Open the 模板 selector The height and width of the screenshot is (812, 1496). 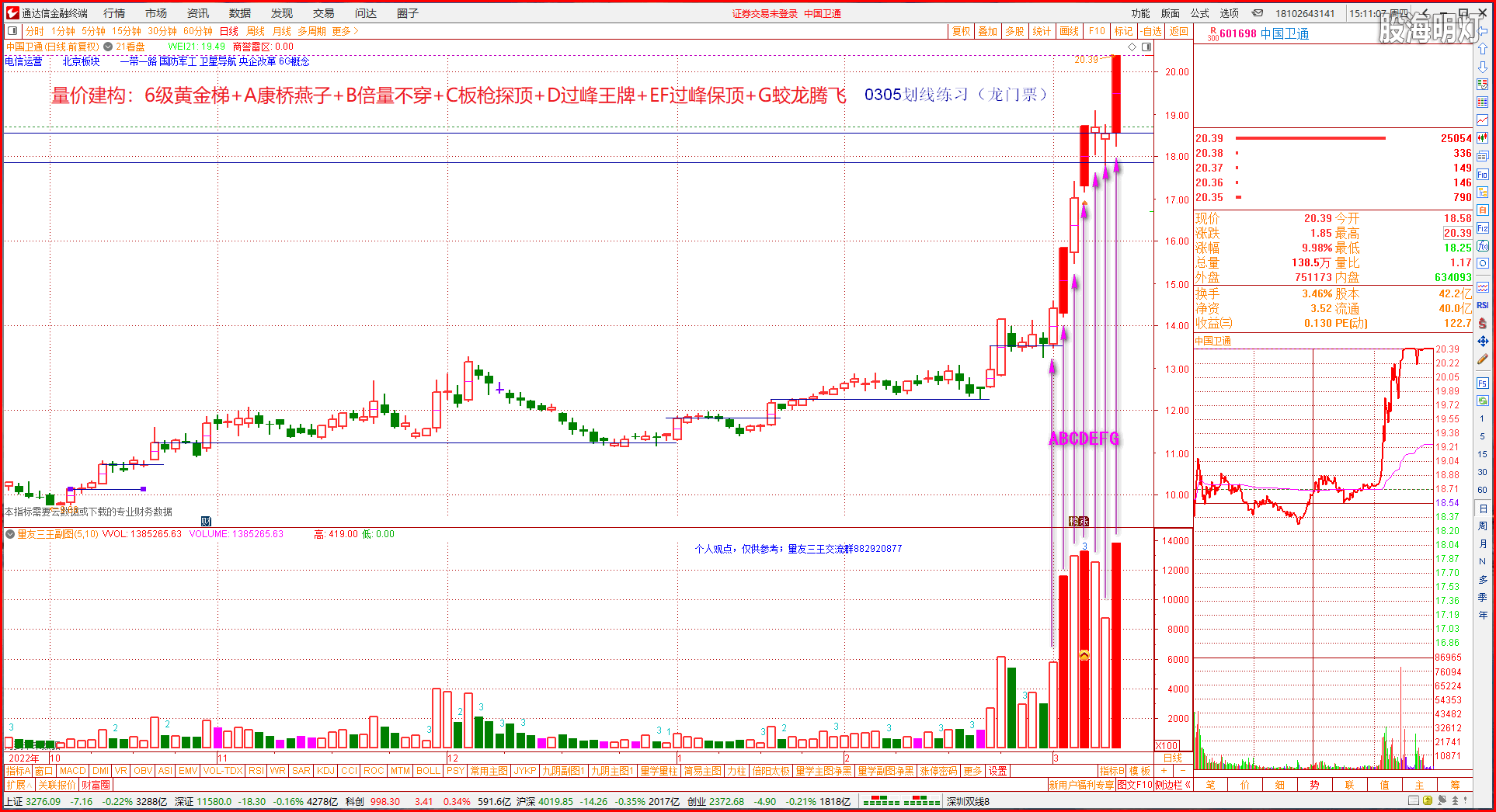(x=1139, y=771)
